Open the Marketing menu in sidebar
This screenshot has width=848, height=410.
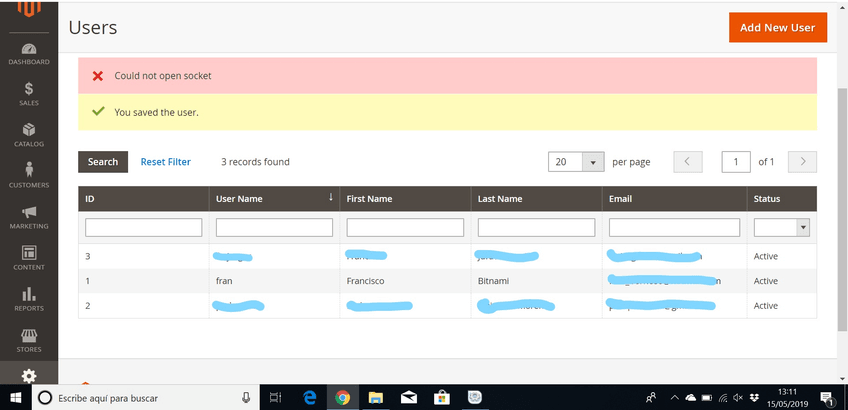click(x=29, y=217)
